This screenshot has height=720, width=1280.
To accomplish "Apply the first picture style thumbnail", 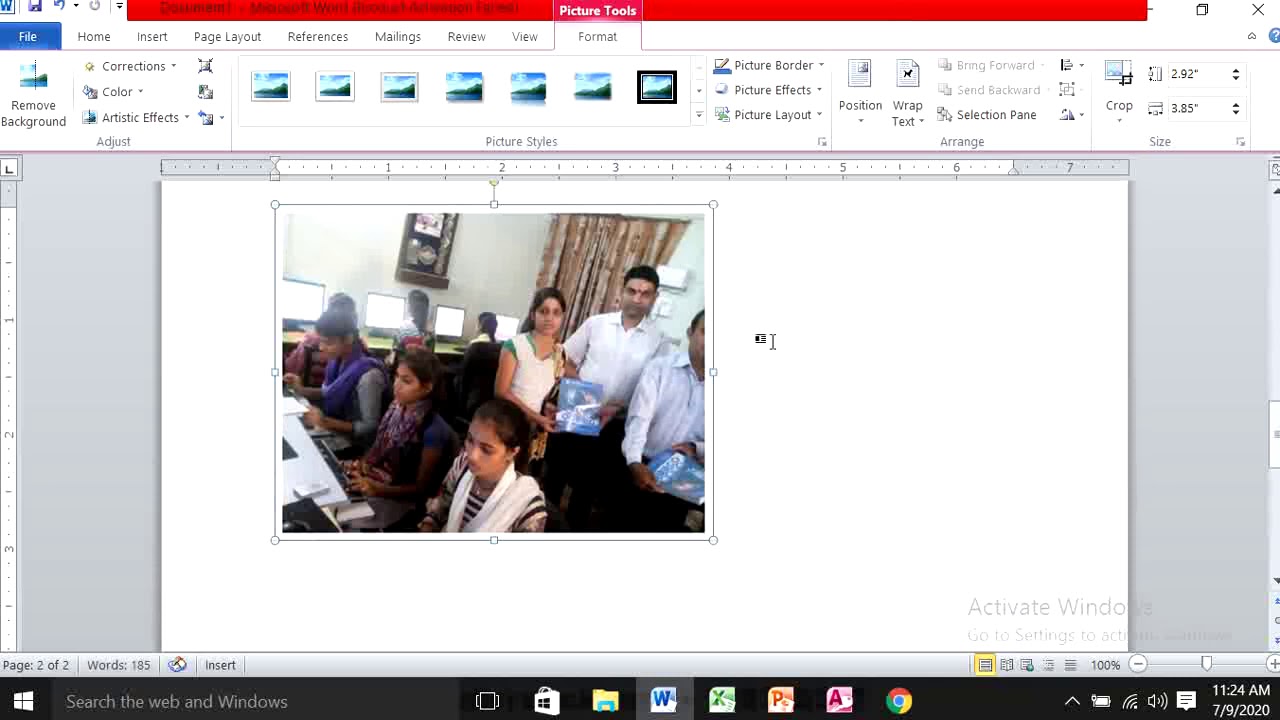I will coord(270,88).
